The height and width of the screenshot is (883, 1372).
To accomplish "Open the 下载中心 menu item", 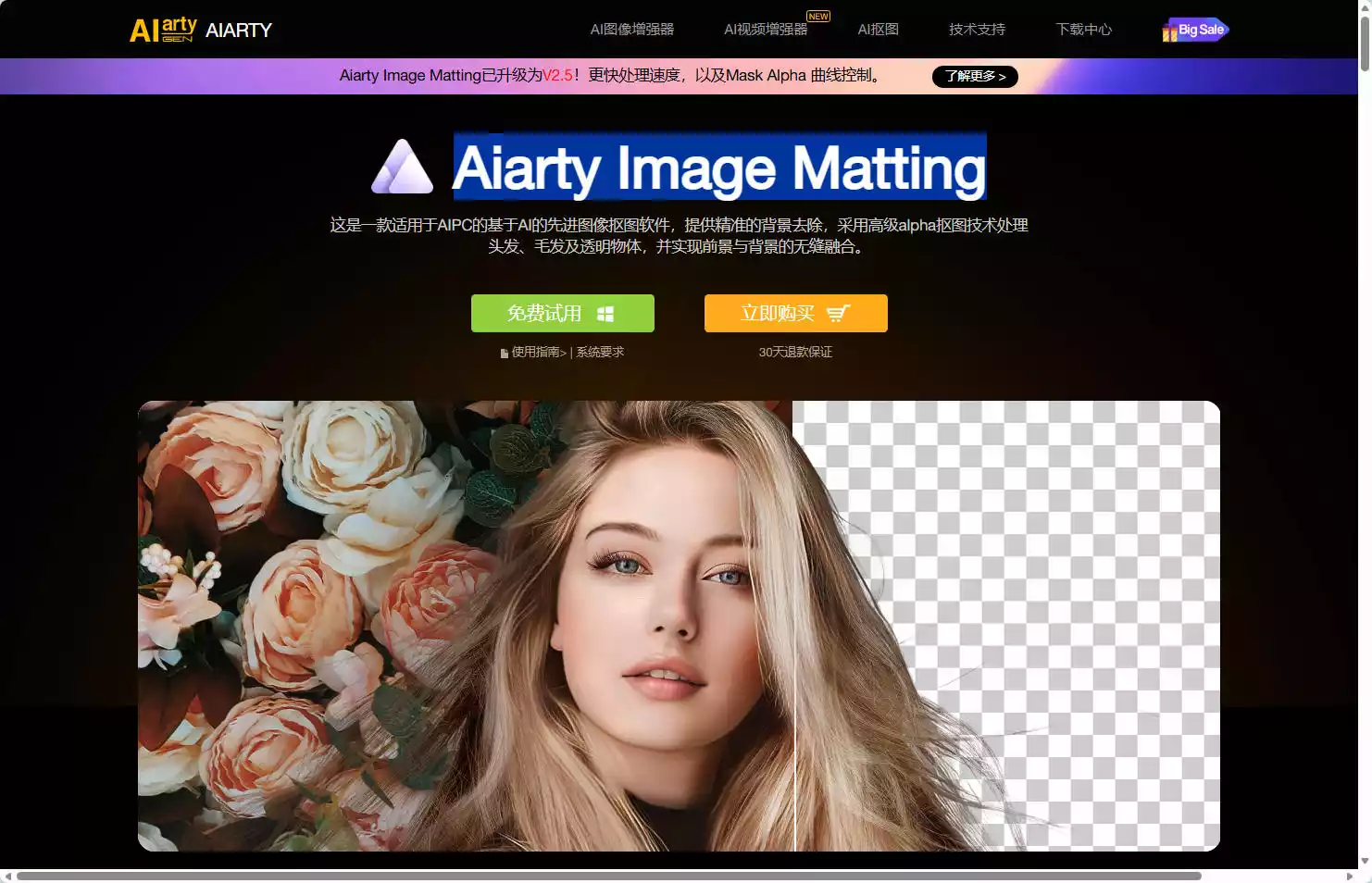I will coord(1083,30).
